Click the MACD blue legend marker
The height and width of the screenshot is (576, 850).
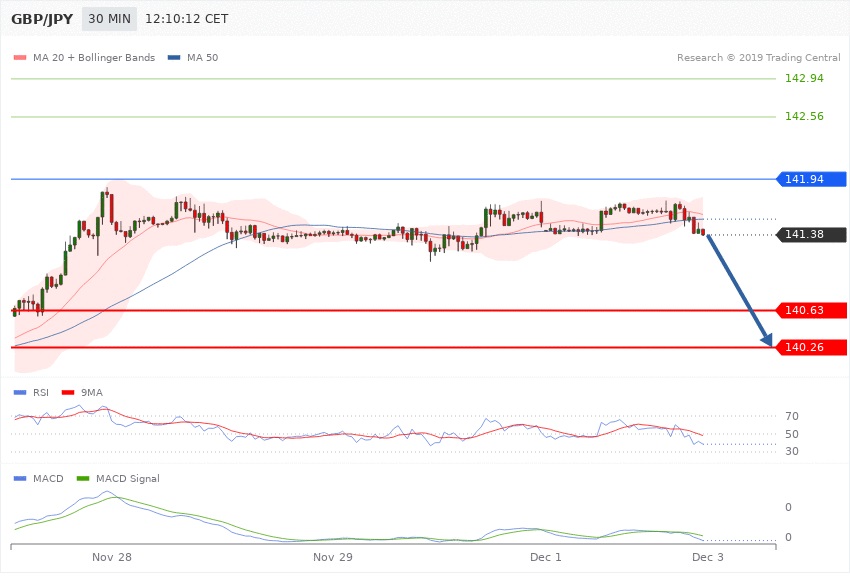20,479
